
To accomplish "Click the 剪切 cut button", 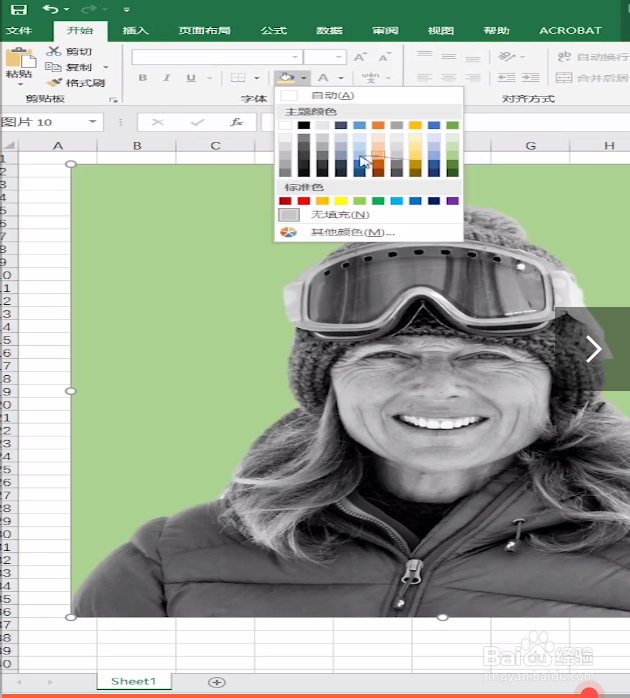I will pyautogui.click(x=69, y=52).
